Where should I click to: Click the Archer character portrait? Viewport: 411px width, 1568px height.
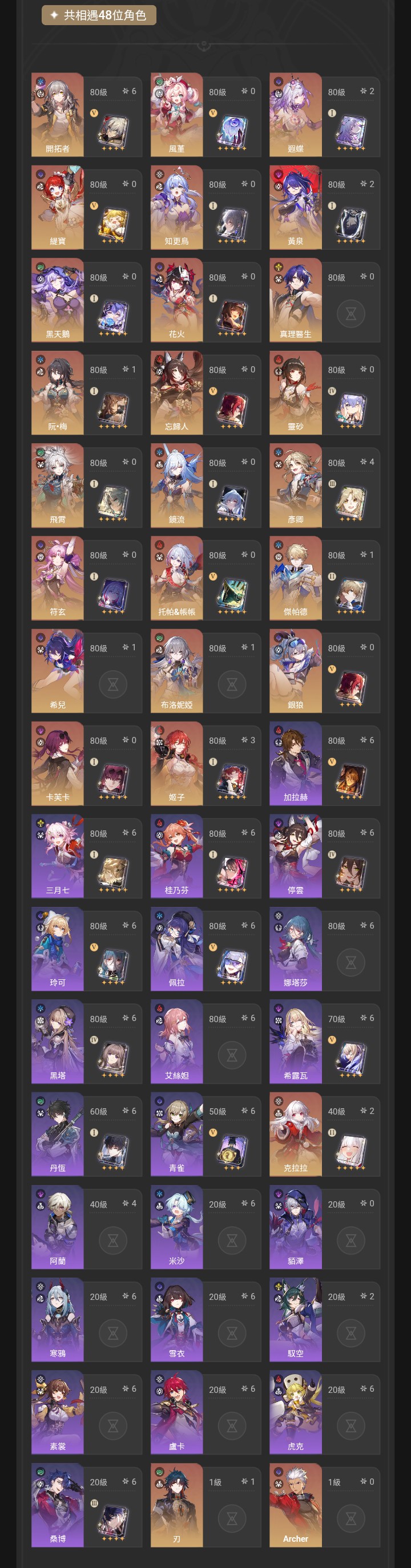click(x=295, y=1505)
